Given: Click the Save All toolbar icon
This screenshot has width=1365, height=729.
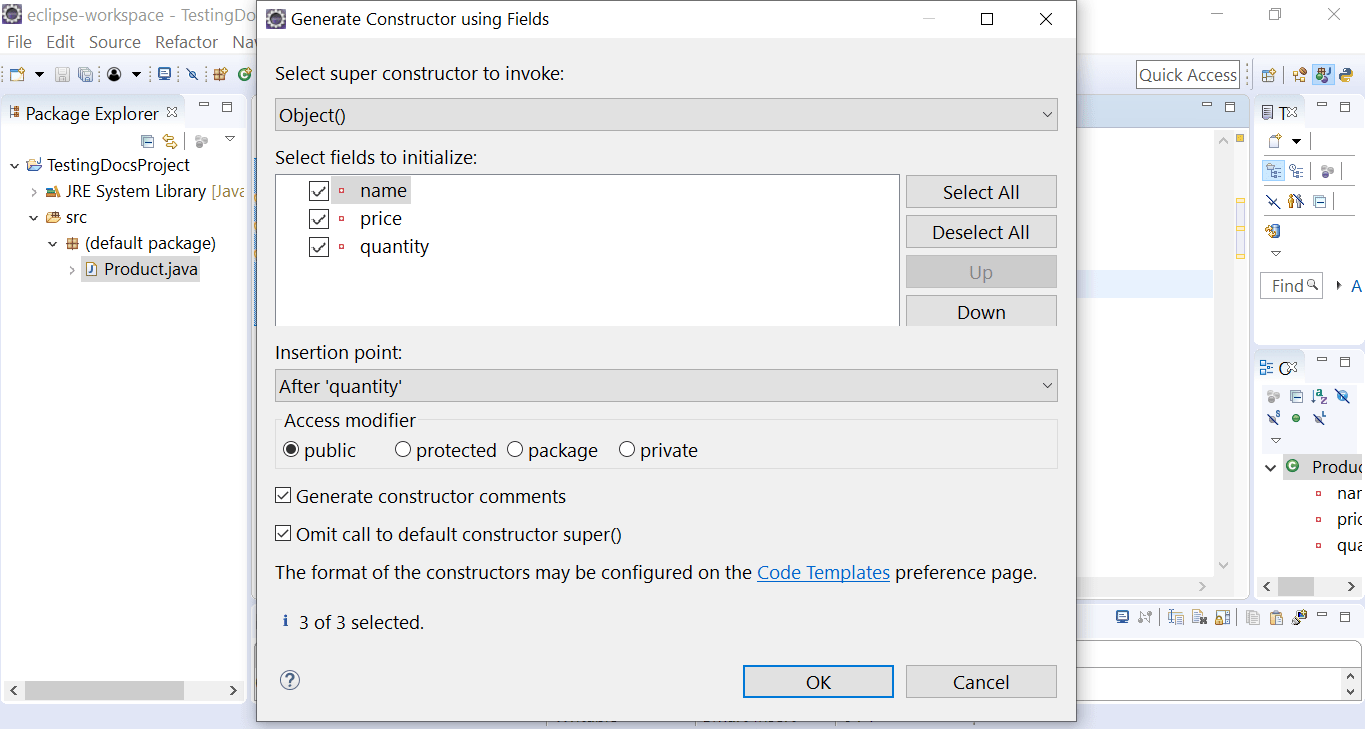Looking at the screenshot, I should coord(85,74).
